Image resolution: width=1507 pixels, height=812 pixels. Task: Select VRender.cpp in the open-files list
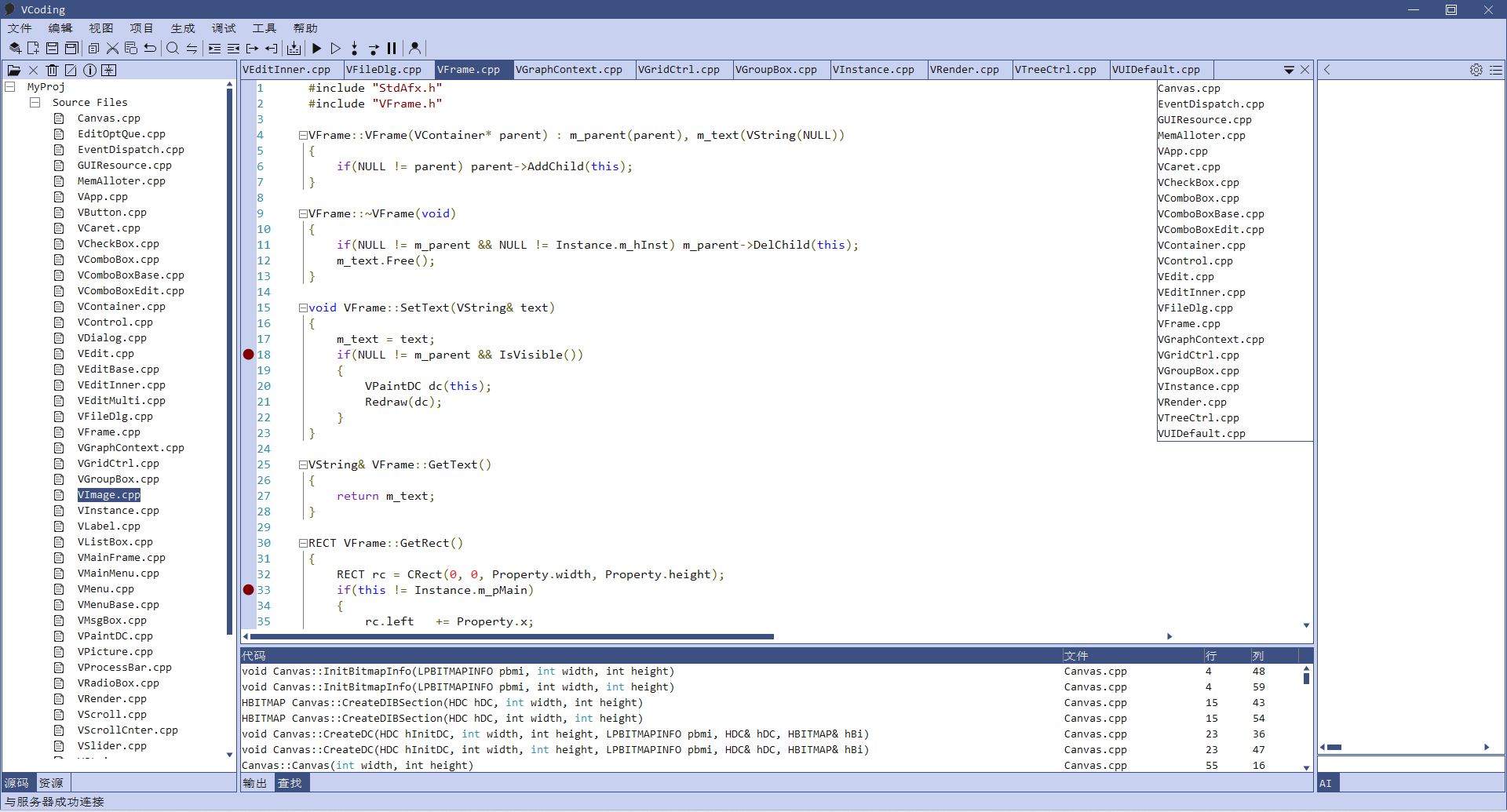pyautogui.click(x=1191, y=402)
